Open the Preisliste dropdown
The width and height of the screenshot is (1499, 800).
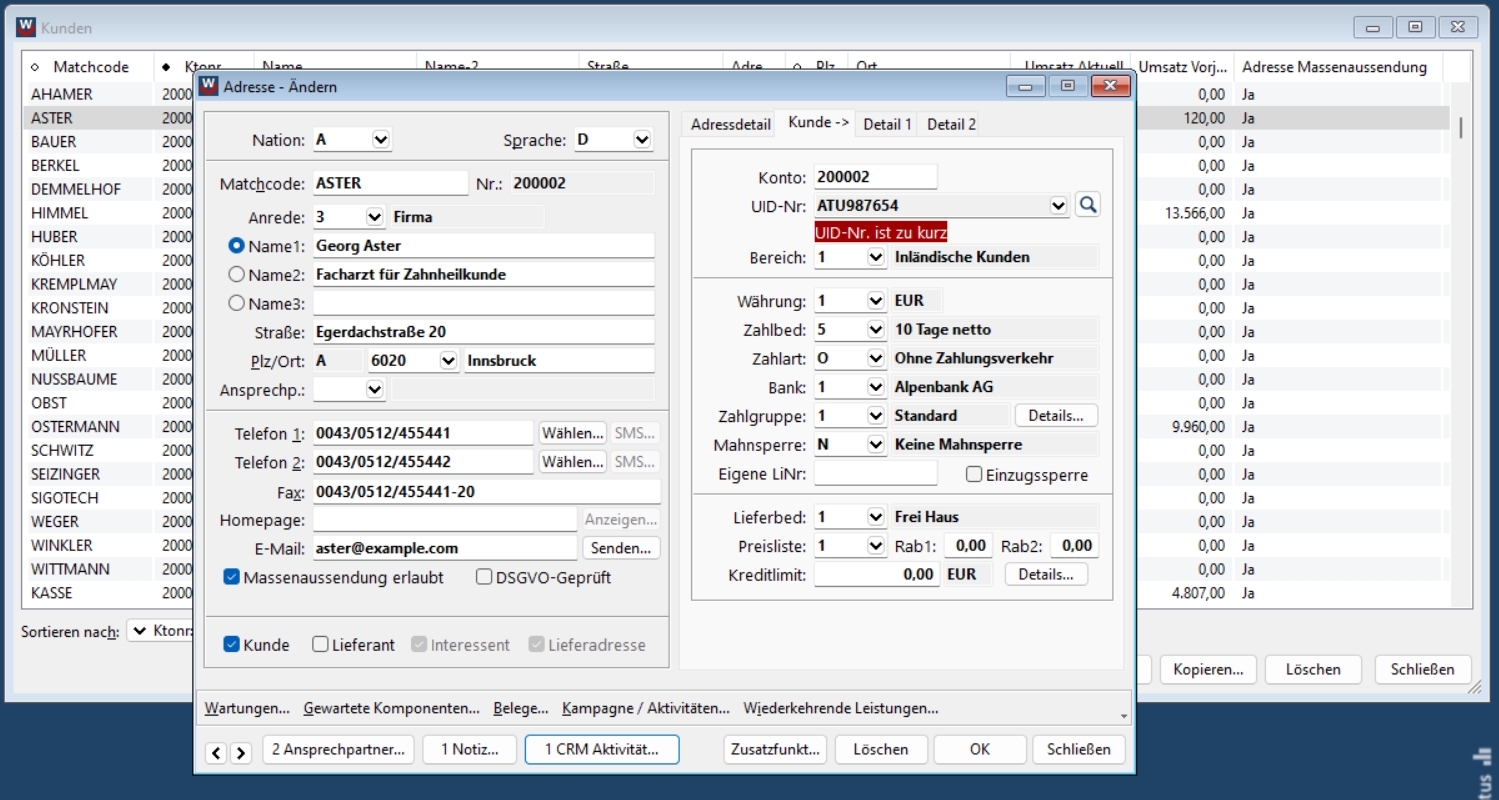876,546
